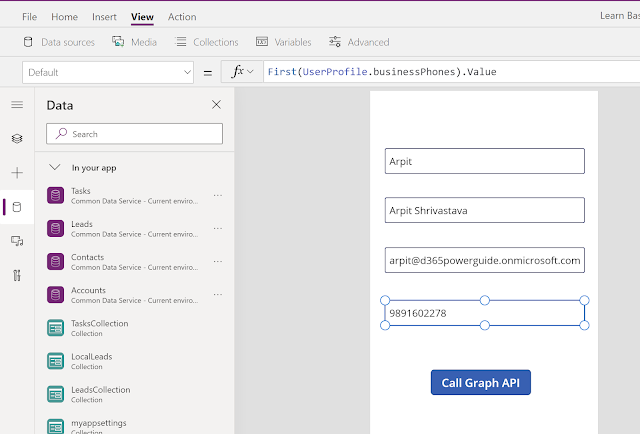
Task: Select the Data cylinder icon in sidebar
Action: click(x=17, y=207)
